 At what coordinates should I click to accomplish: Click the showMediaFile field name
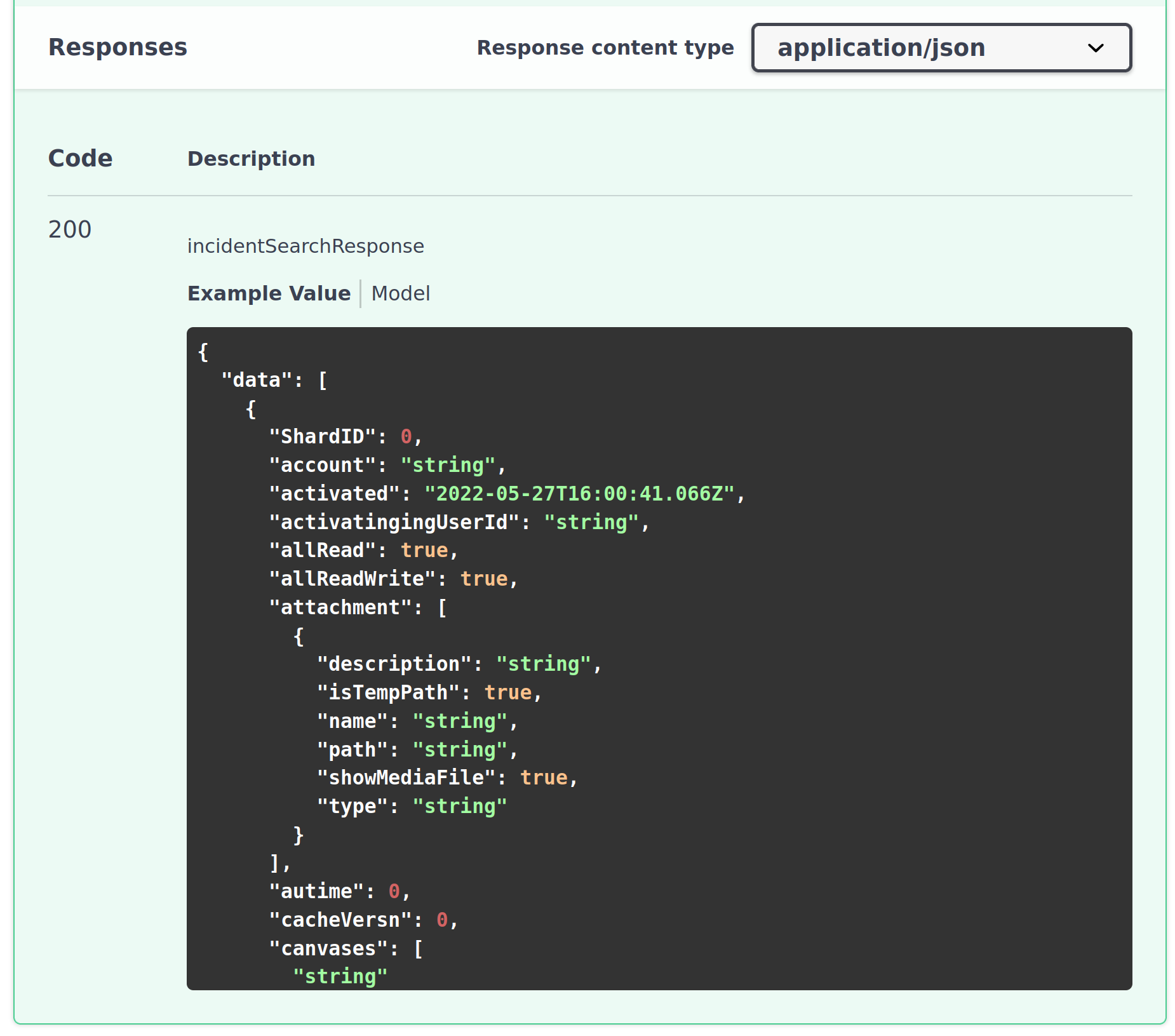[409, 777]
